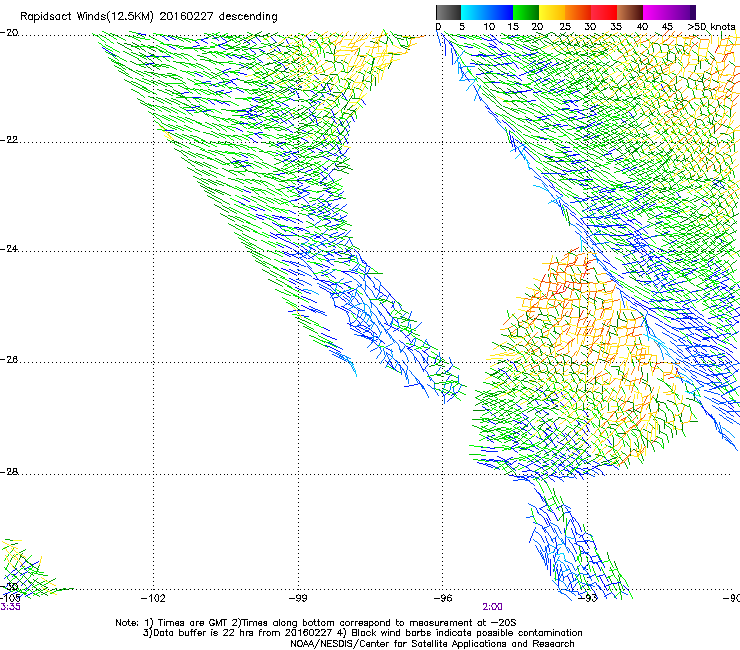
Task: Click the yellow 20-25 knots legend segment
Action: [552, 12]
